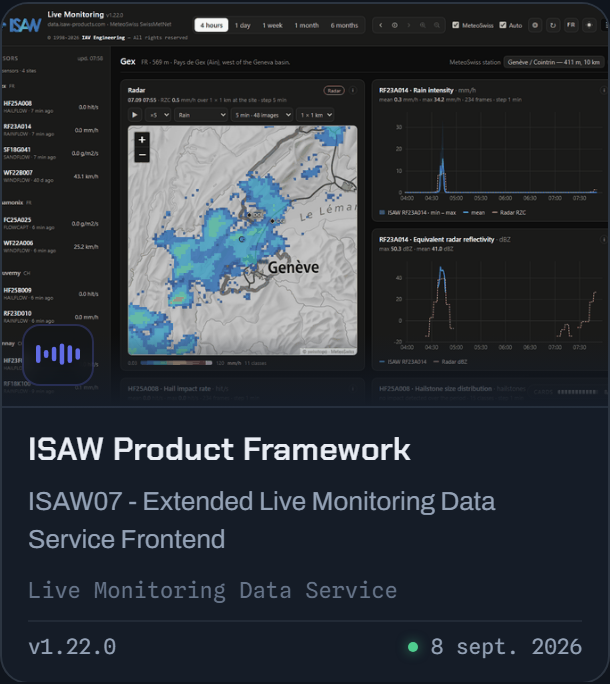Switch to the 1 day range
The image size is (610, 684).
(x=243, y=25)
